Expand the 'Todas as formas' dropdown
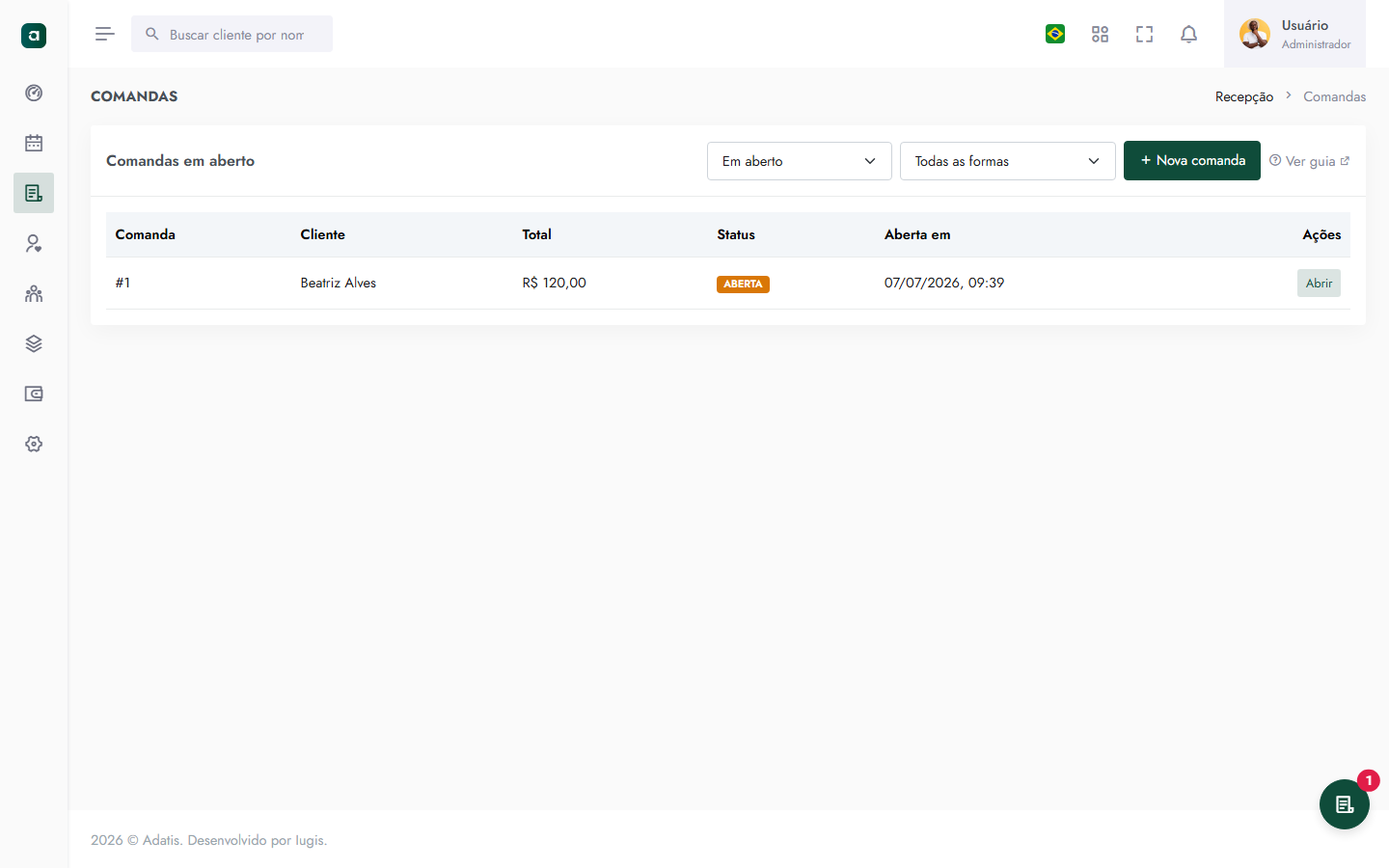Screen dimensions: 1389x868 point(1007,161)
